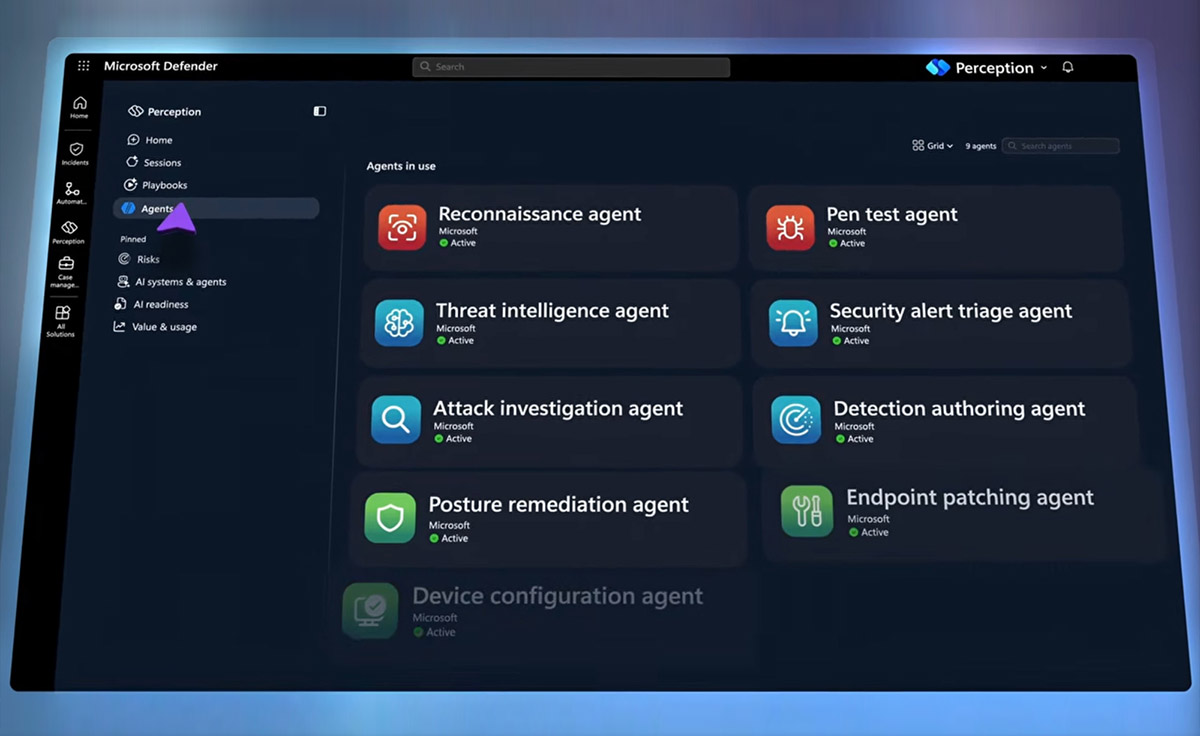Open the Reconnaissance agent title
1200x736 pixels.
coord(540,214)
